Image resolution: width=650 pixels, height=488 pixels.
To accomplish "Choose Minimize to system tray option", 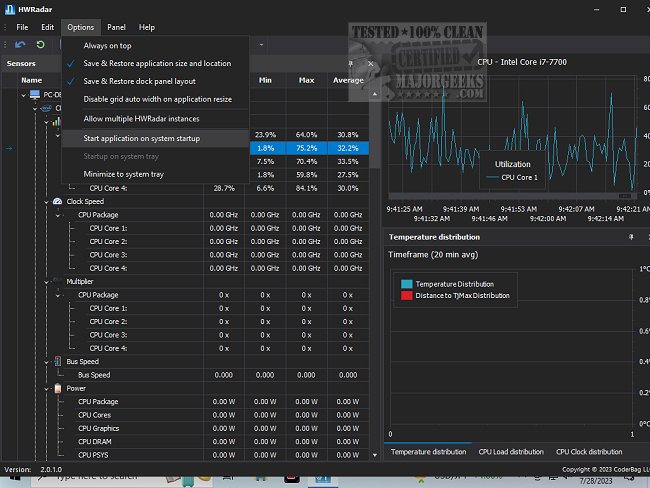I will [x=124, y=174].
